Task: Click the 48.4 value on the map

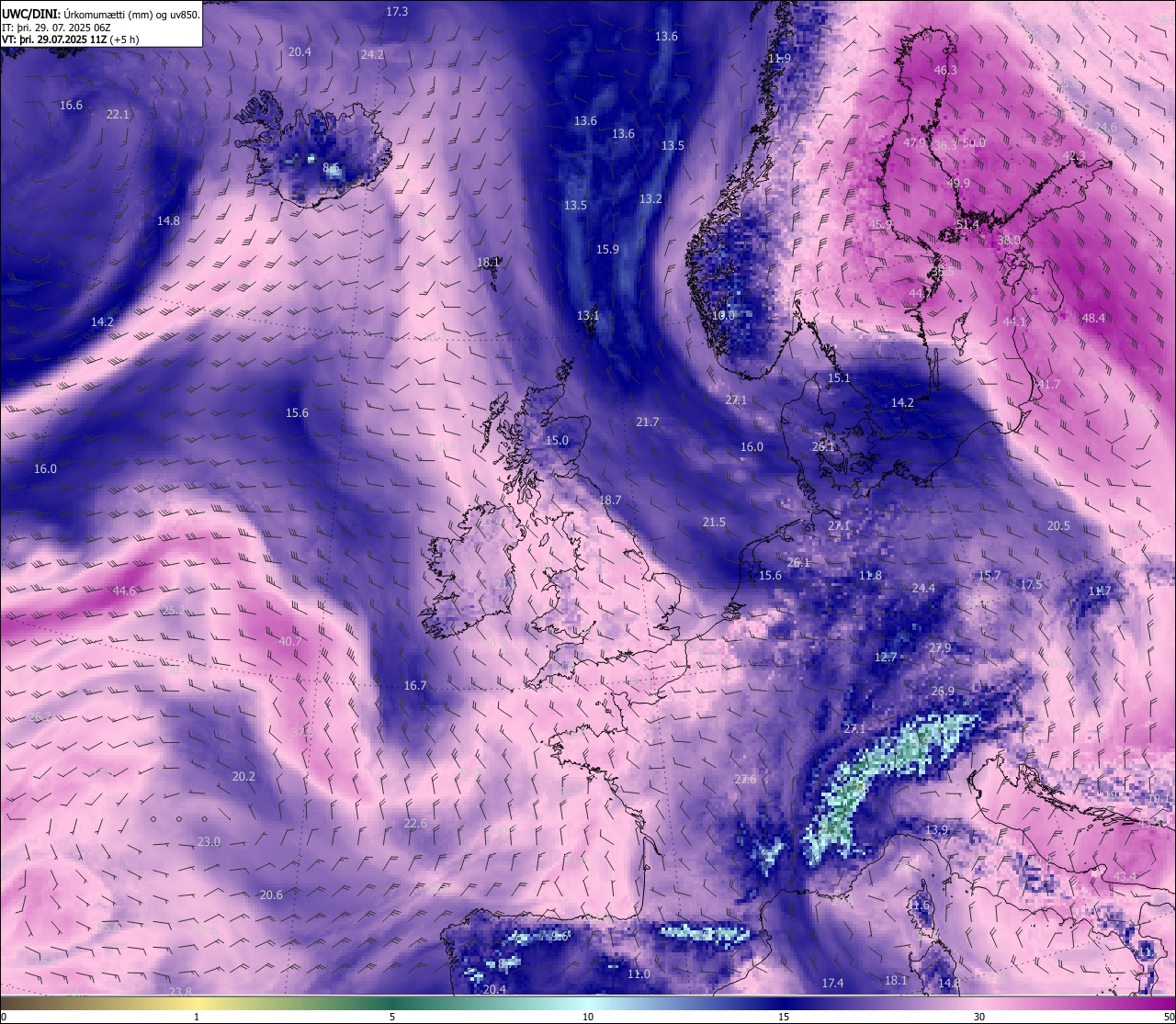Action: (x=1093, y=318)
